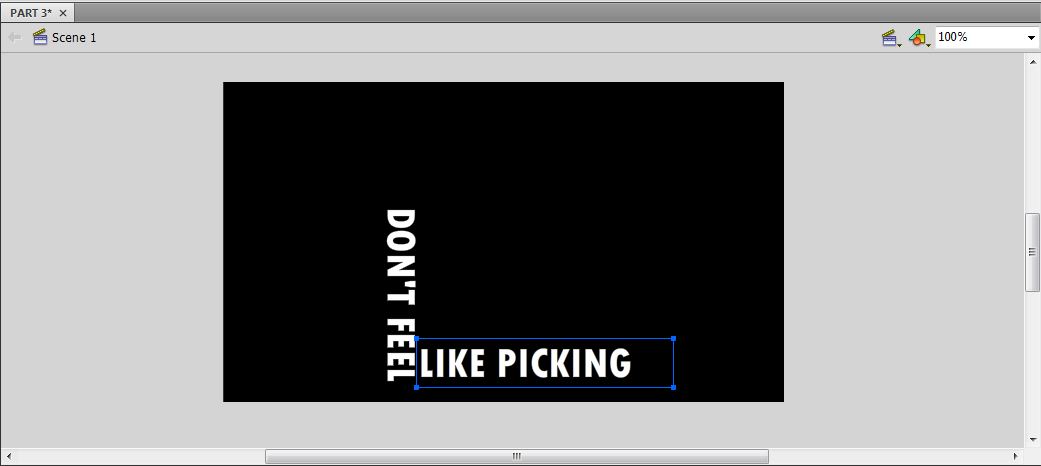Click the back arrow in edit bar
This screenshot has height=466, width=1041.
pyautogui.click(x=14, y=38)
